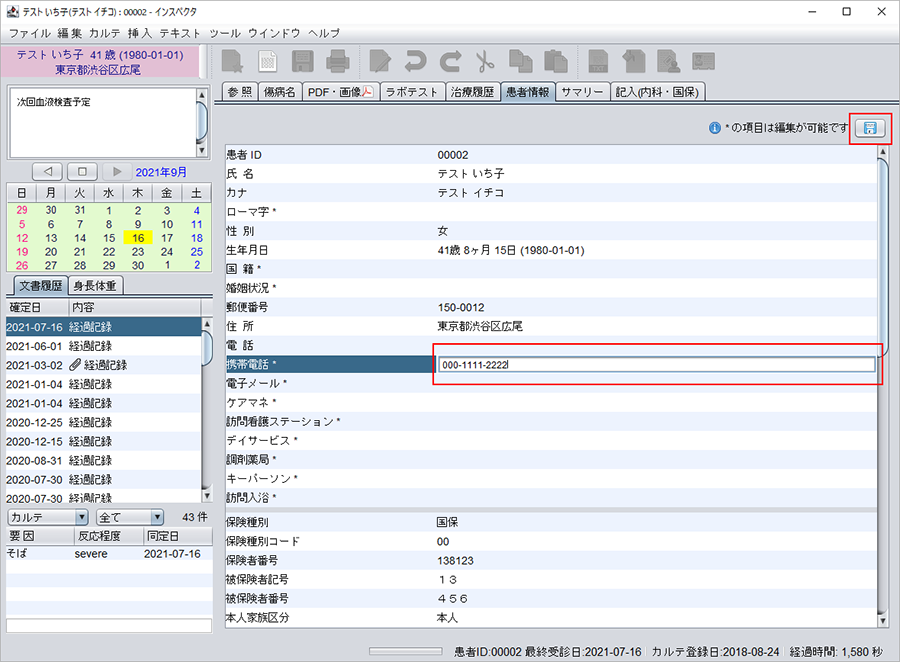Open the ファイル menu
Screen dimensions: 900x662
29,33
